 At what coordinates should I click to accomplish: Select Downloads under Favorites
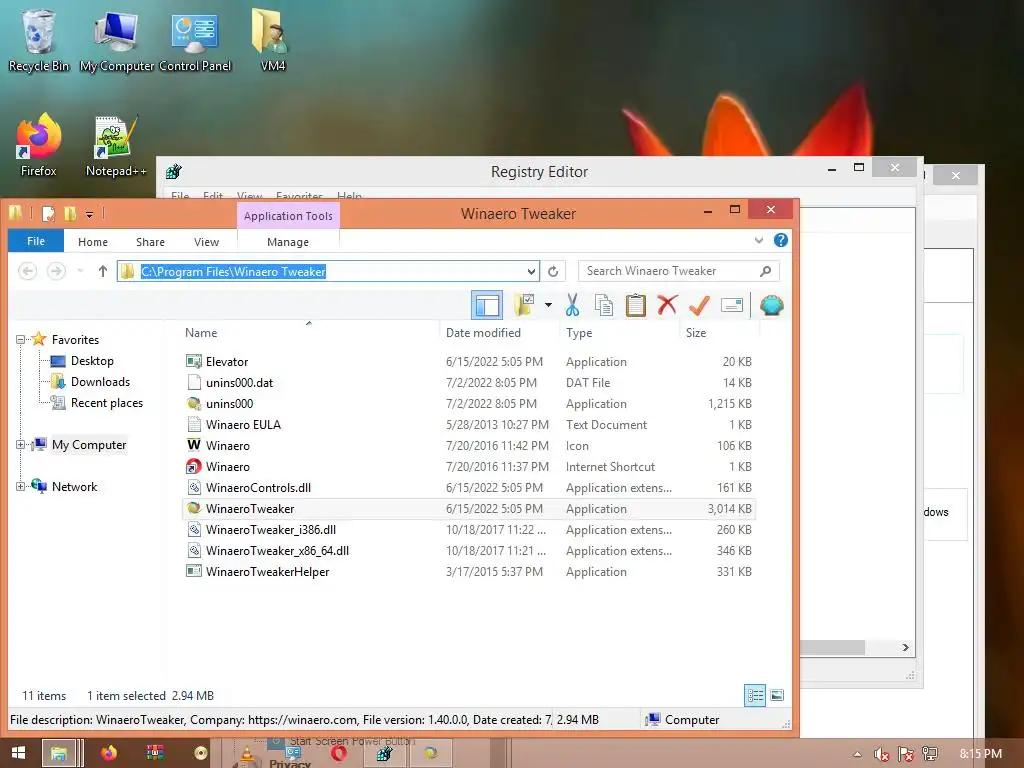click(x=100, y=381)
